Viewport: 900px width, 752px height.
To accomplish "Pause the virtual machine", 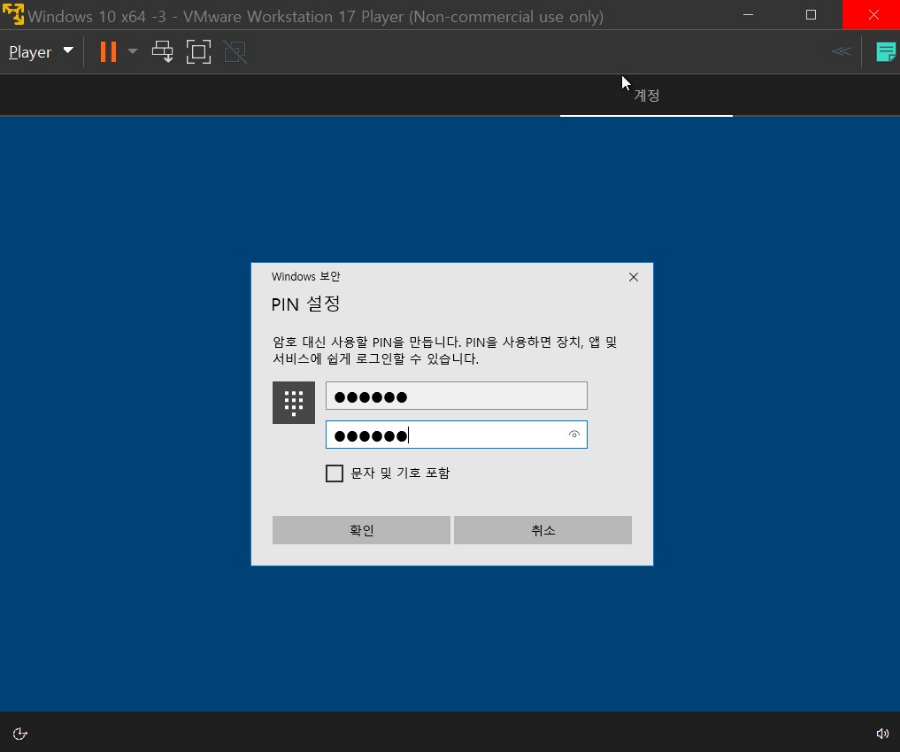I will pyautogui.click(x=108, y=52).
